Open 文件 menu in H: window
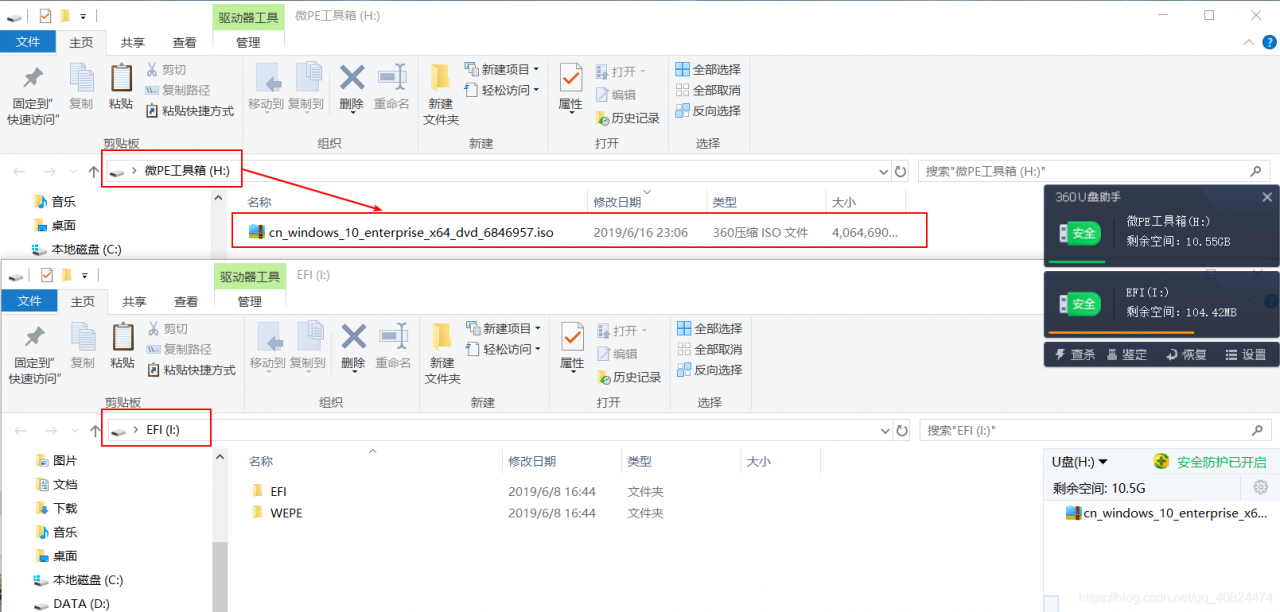The width and height of the screenshot is (1280, 612). (x=28, y=42)
